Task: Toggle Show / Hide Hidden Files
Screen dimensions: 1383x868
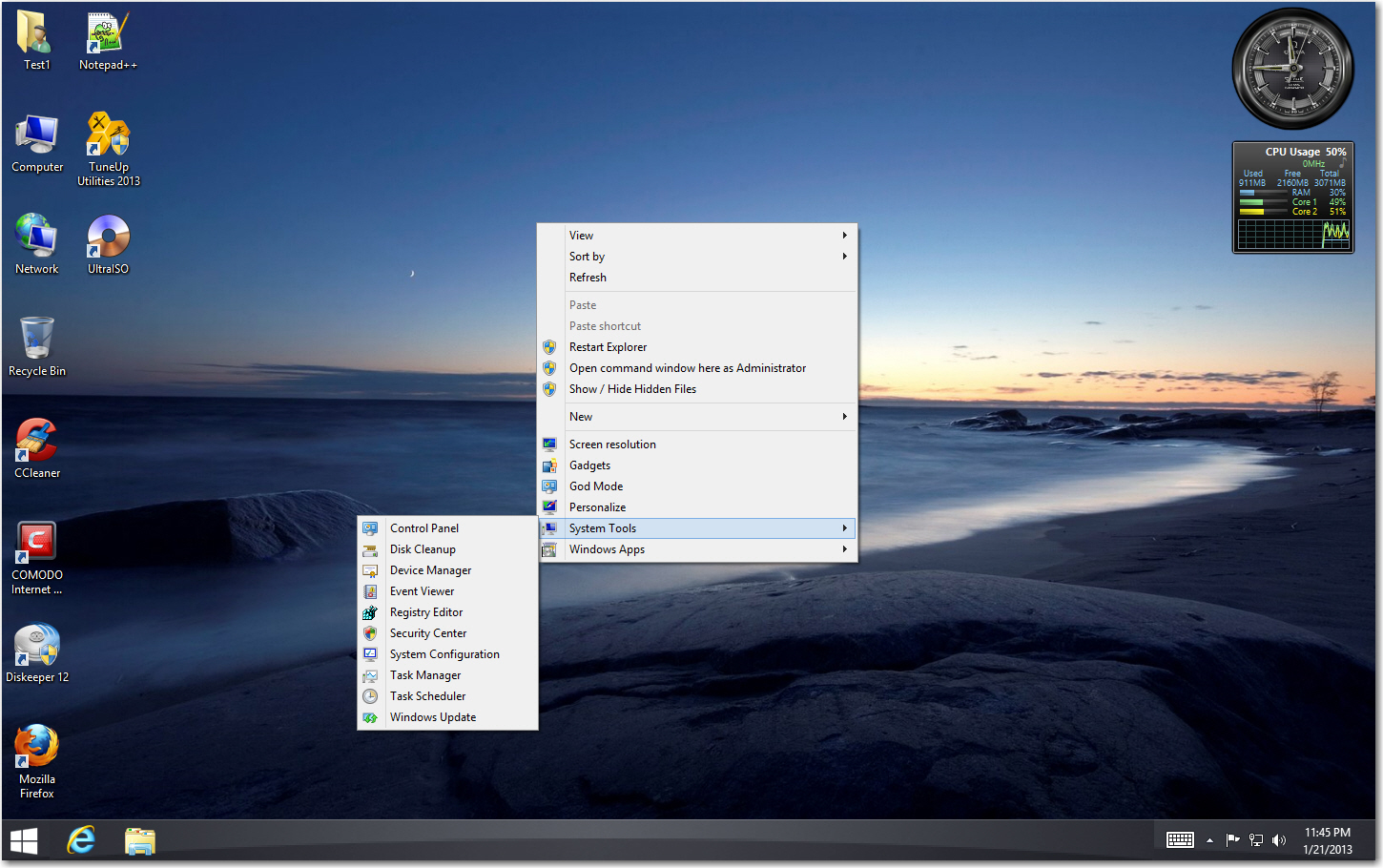Action: pyautogui.click(x=697, y=389)
